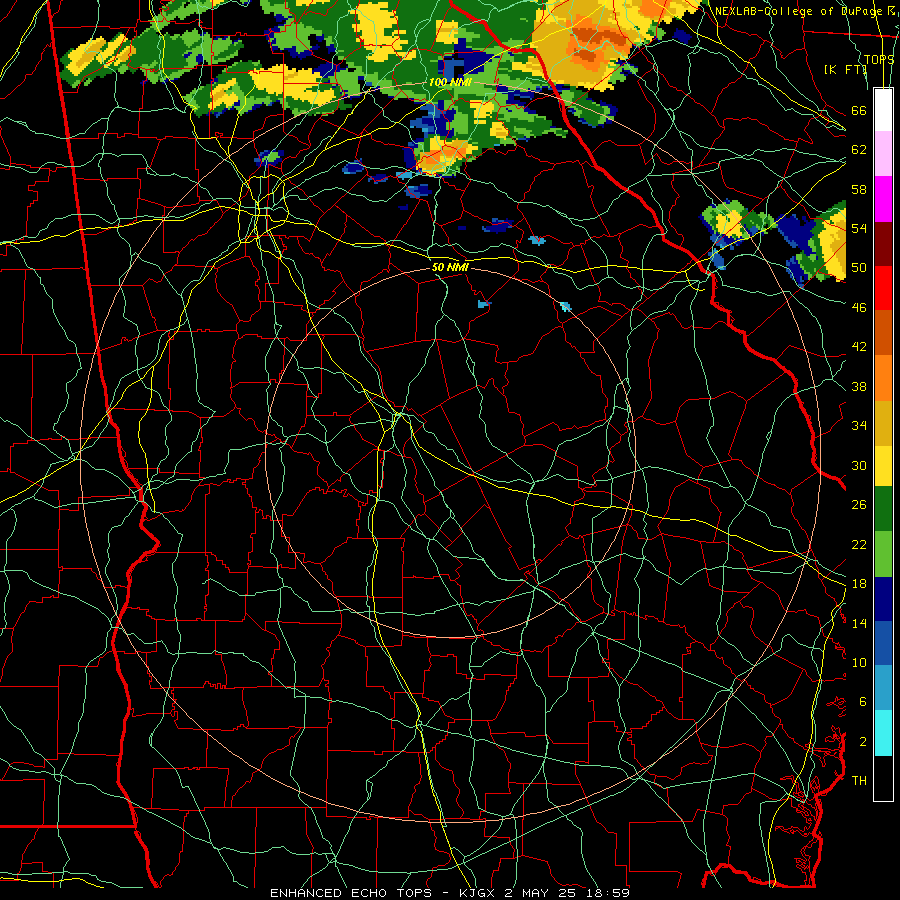This screenshot has height=900, width=900.
Task: Select the dark green legend band
Action: point(883,509)
